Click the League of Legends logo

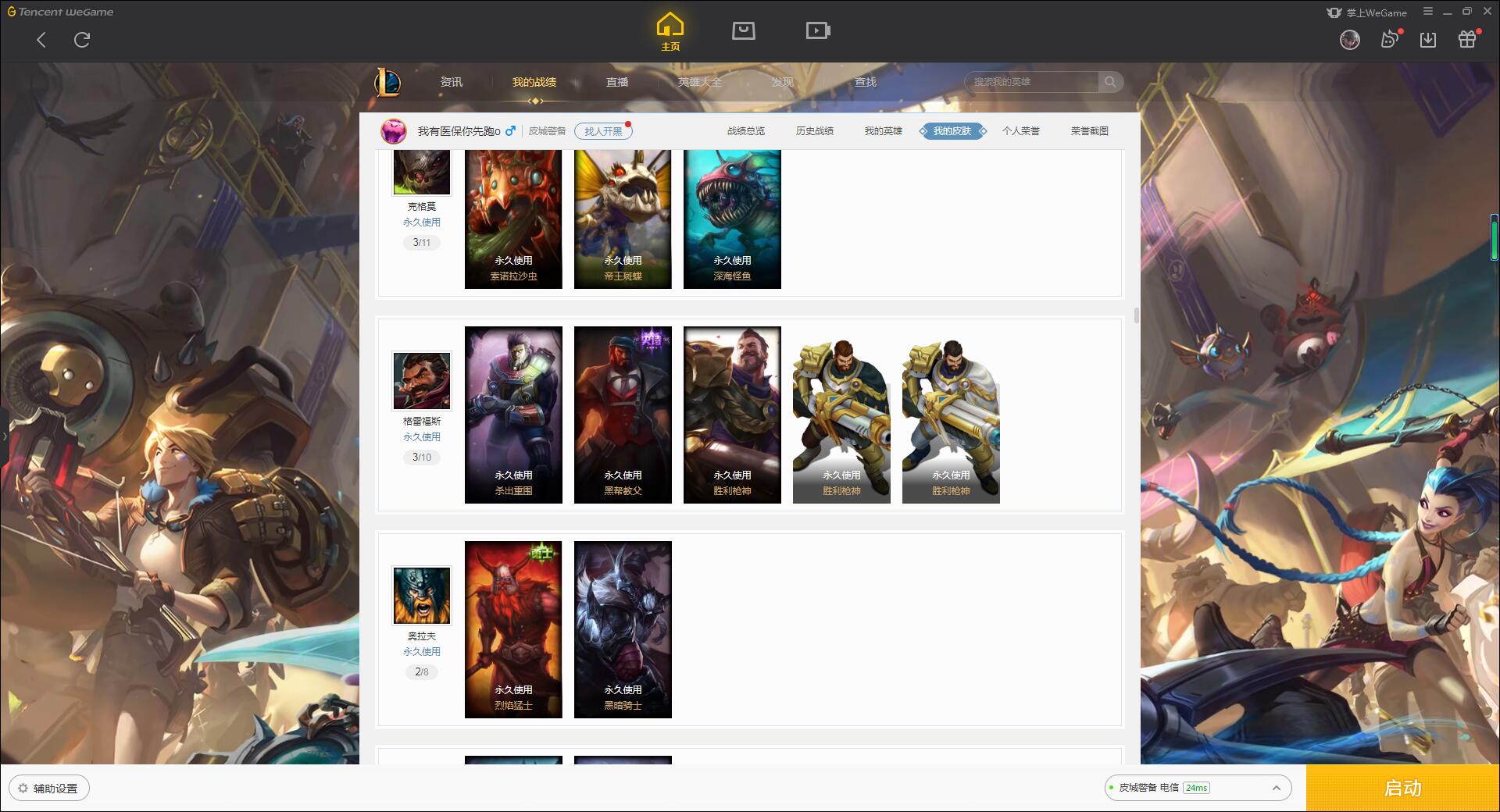pos(387,82)
